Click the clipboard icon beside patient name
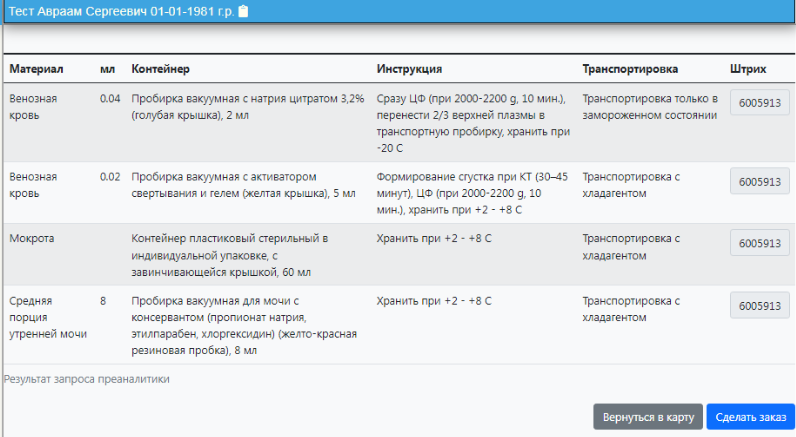This screenshot has width=796, height=437. pyautogui.click(x=243, y=11)
